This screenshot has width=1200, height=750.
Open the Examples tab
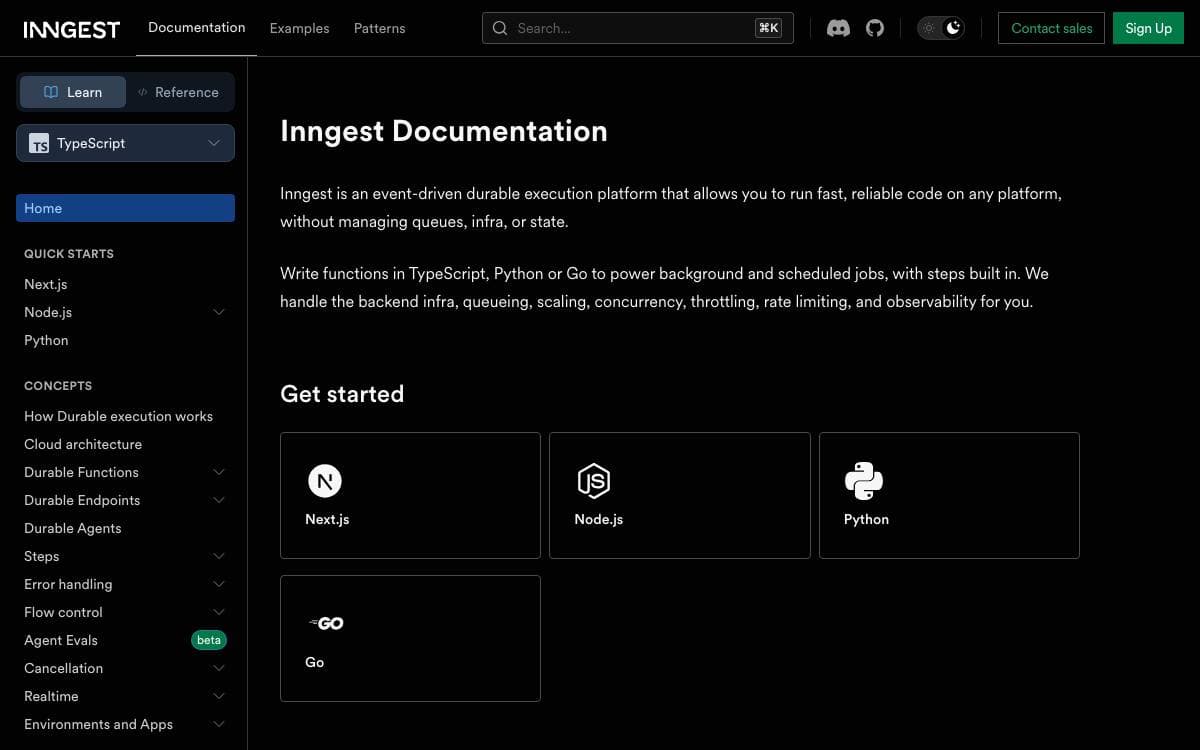299,28
